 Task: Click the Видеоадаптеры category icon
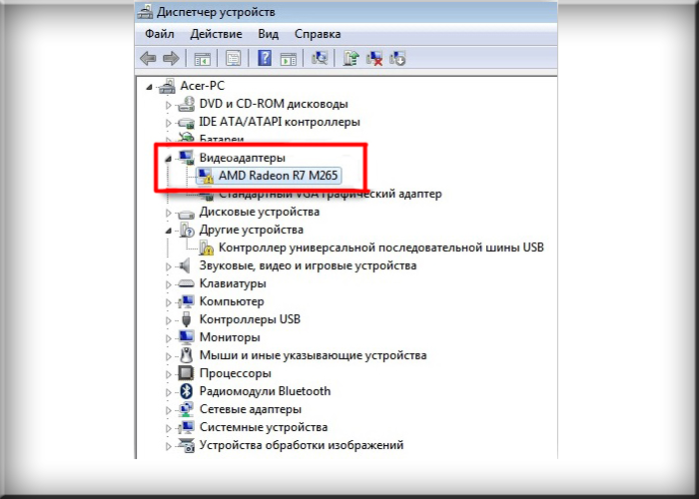coord(186,157)
